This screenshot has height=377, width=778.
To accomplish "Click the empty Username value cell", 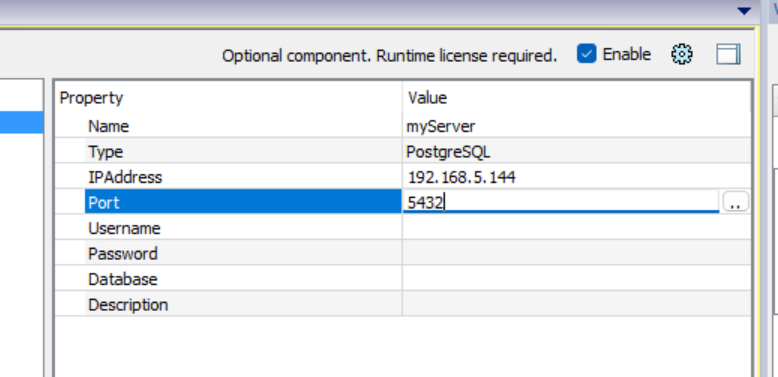I will (577, 228).
